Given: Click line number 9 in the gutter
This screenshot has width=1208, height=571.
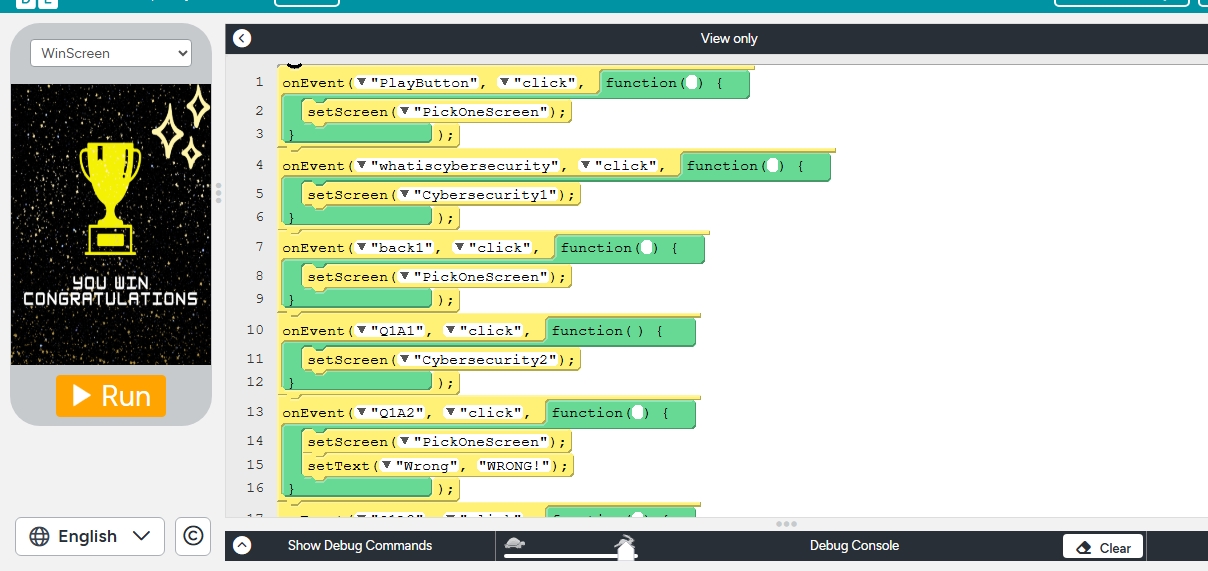Looking at the screenshot, I should click(259, 298).
